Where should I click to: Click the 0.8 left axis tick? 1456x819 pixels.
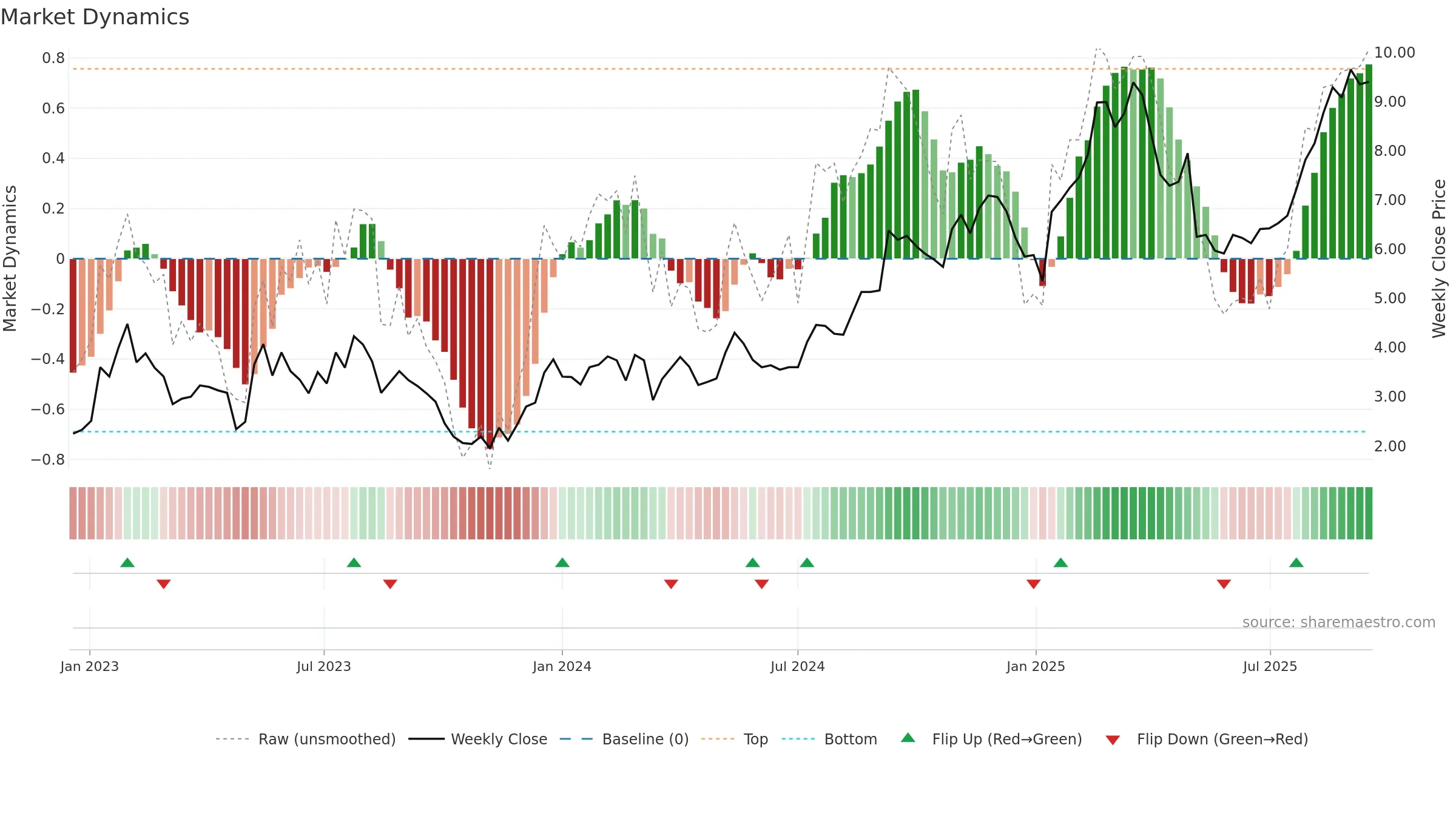click(x=53, y=58)
